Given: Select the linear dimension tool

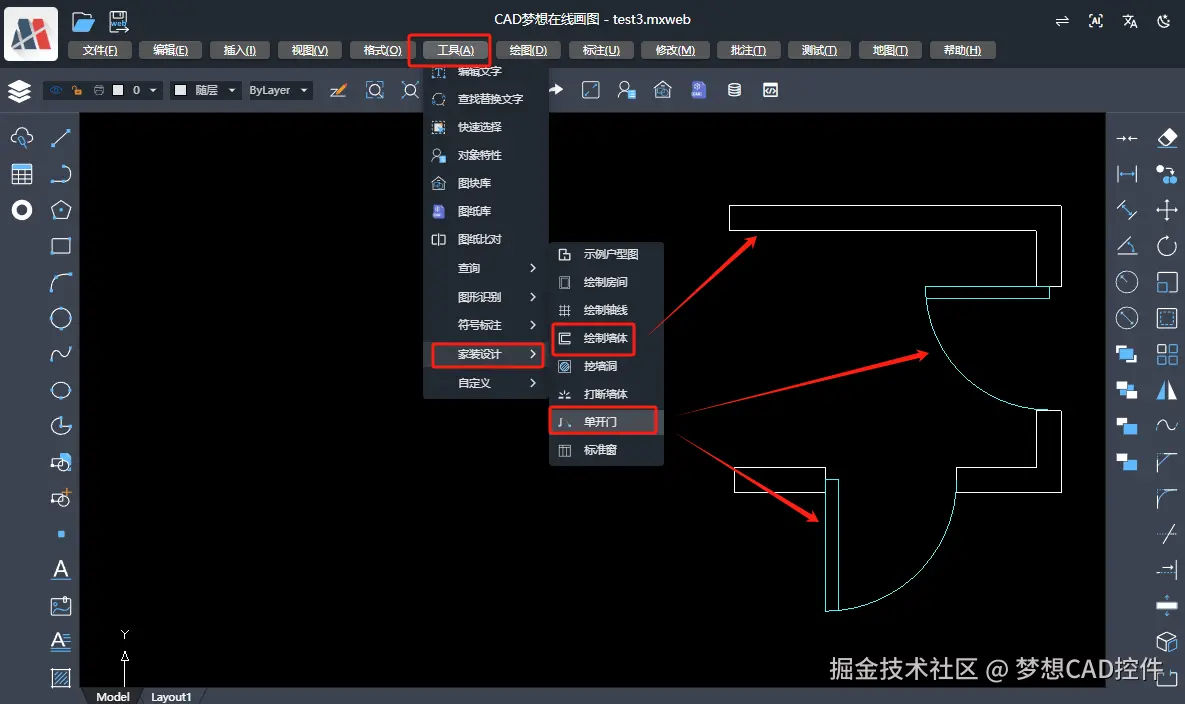Looking at the screenshot, I should click(x=1127, y=174).
